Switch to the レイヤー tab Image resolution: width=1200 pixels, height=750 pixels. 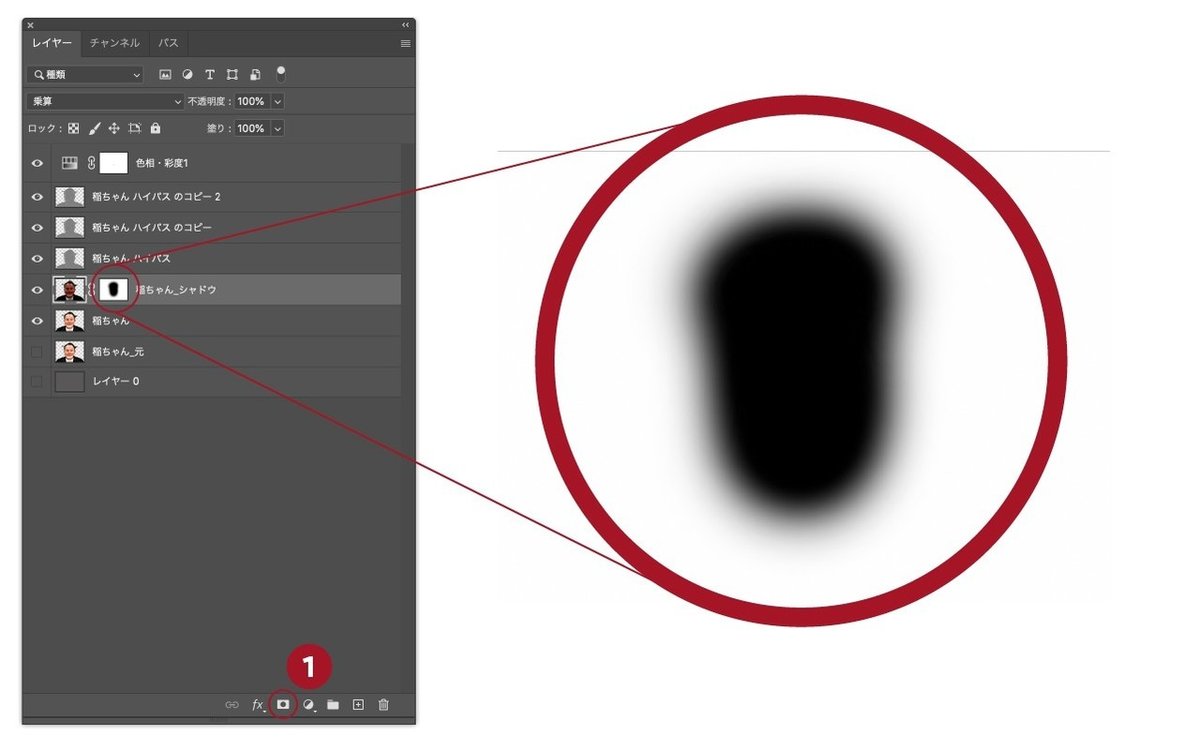tap(52, 44)
